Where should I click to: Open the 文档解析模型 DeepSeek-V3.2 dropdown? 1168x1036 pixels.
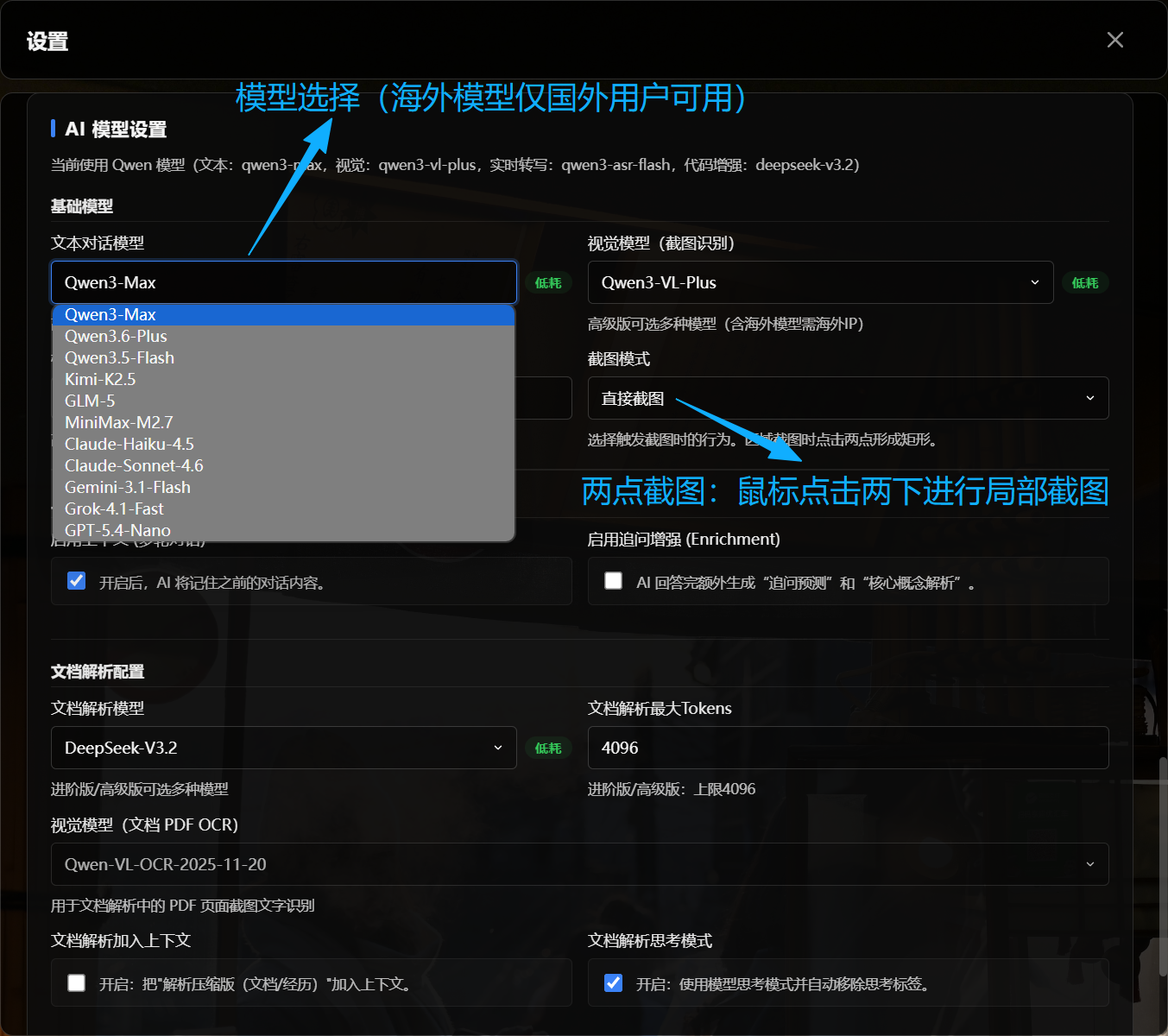tap(284, 748)
